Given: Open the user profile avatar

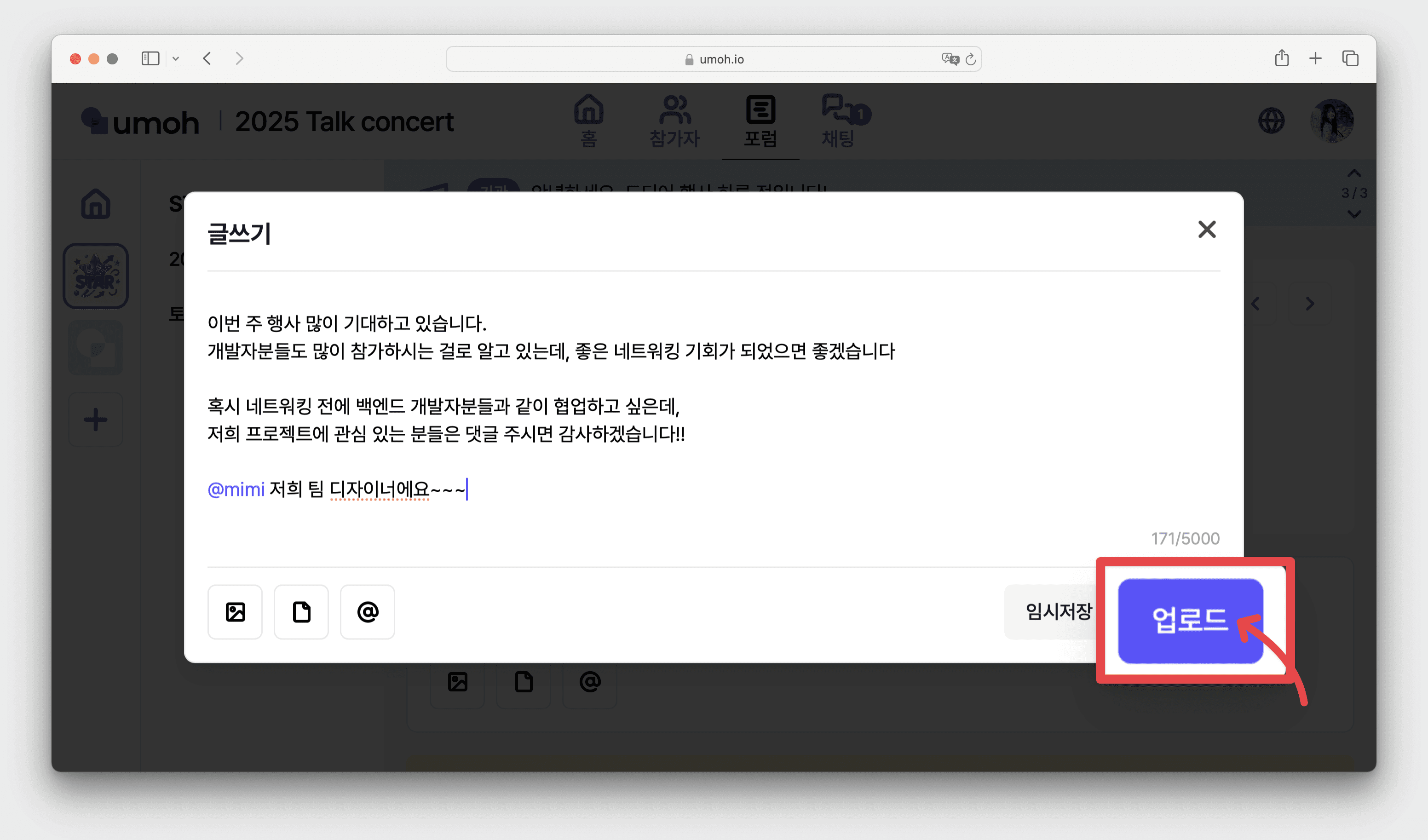Looking at the screenshot, I should [x=1332, y=121].
